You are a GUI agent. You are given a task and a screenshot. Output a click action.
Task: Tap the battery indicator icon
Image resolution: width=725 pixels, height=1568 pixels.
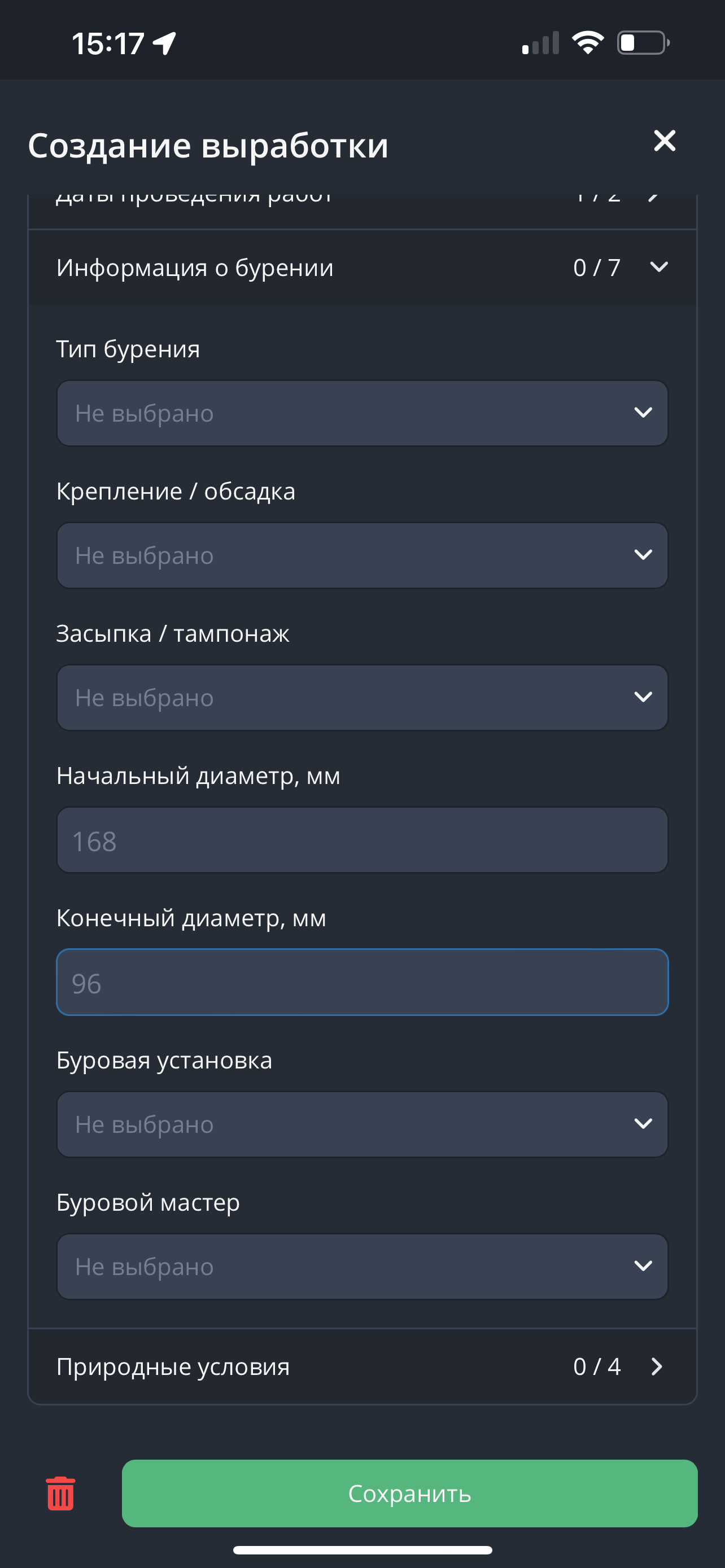coord(643,43)
